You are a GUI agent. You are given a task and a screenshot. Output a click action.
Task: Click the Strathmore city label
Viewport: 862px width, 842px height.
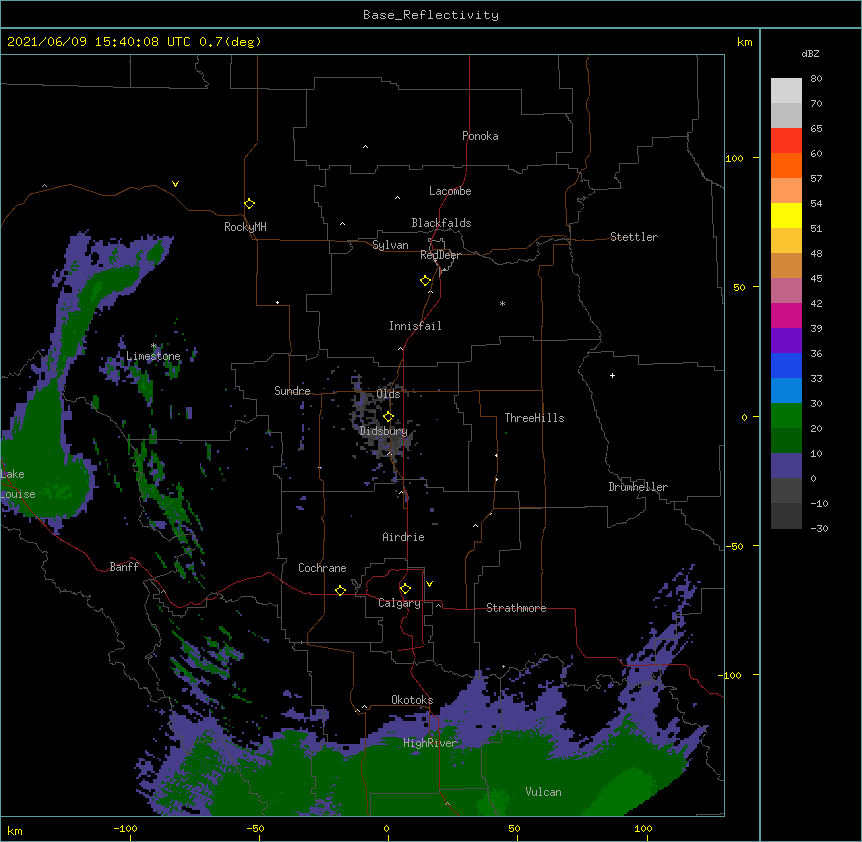pyautogui.click(x=516, y=608)
